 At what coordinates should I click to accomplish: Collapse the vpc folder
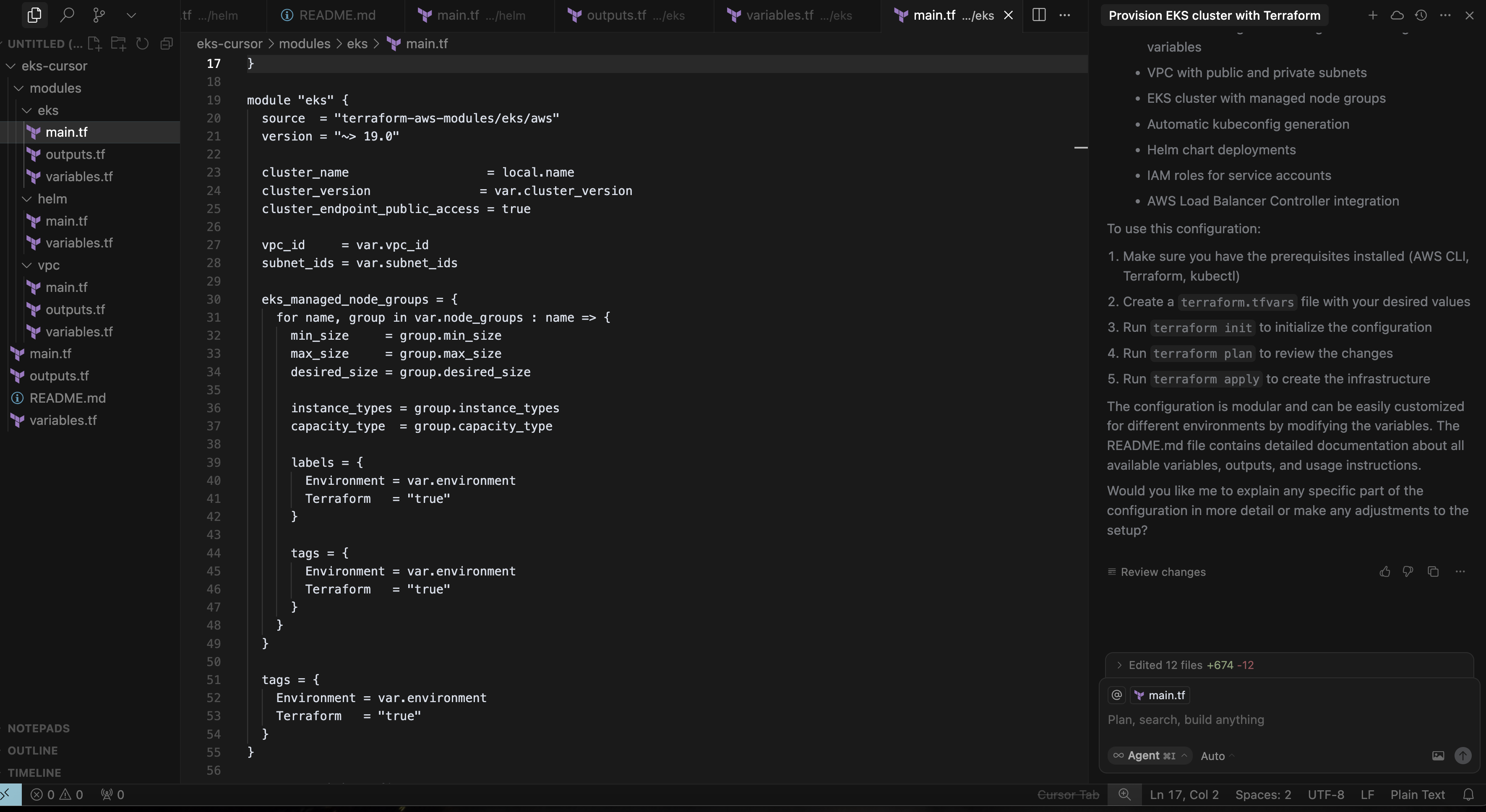point(26,265)
